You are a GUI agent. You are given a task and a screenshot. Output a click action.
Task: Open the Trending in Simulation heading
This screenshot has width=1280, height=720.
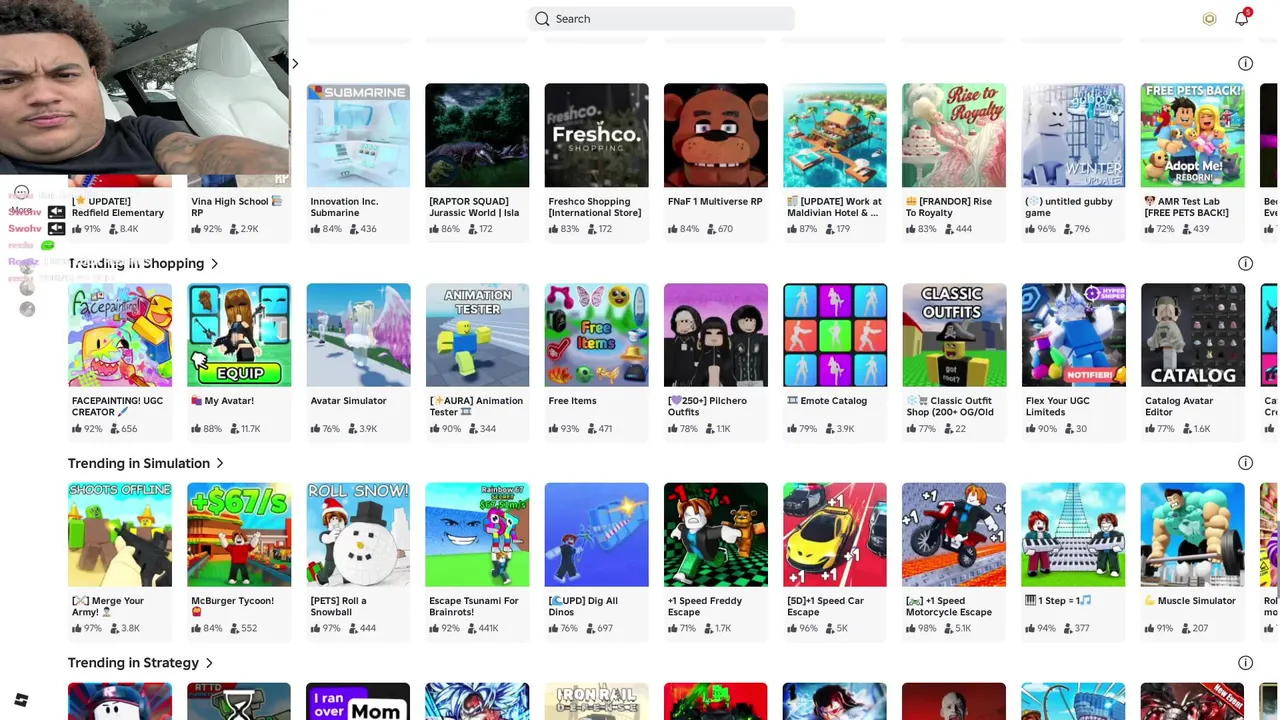pyautogui.click(x=139, y=463)
